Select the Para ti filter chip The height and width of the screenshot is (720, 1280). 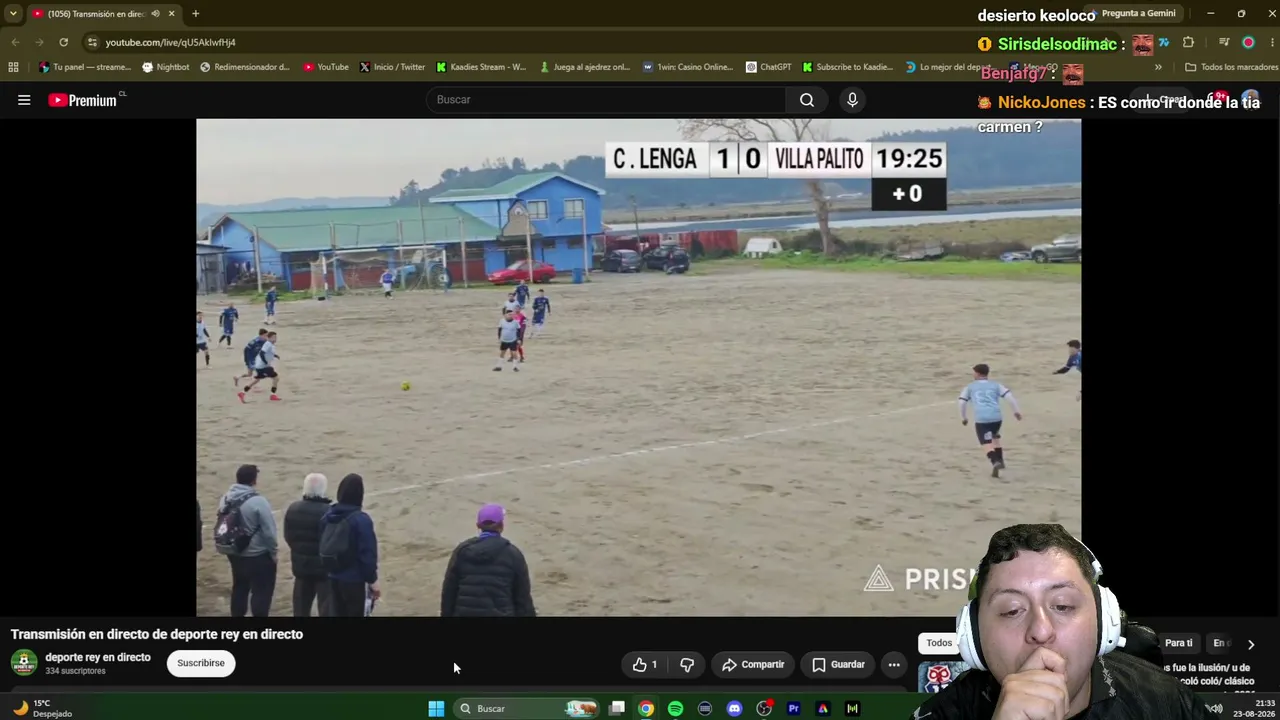click(x=1179, y=643)
